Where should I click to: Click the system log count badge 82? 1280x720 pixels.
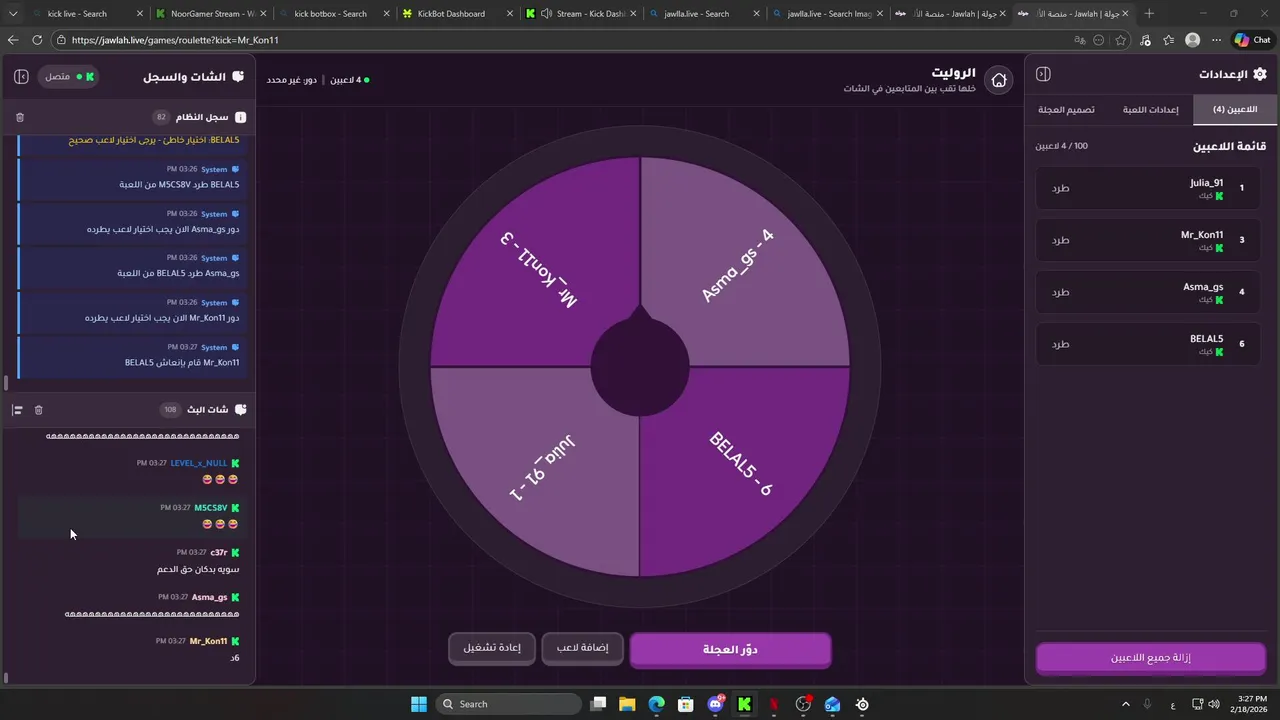tap(161, 117)
